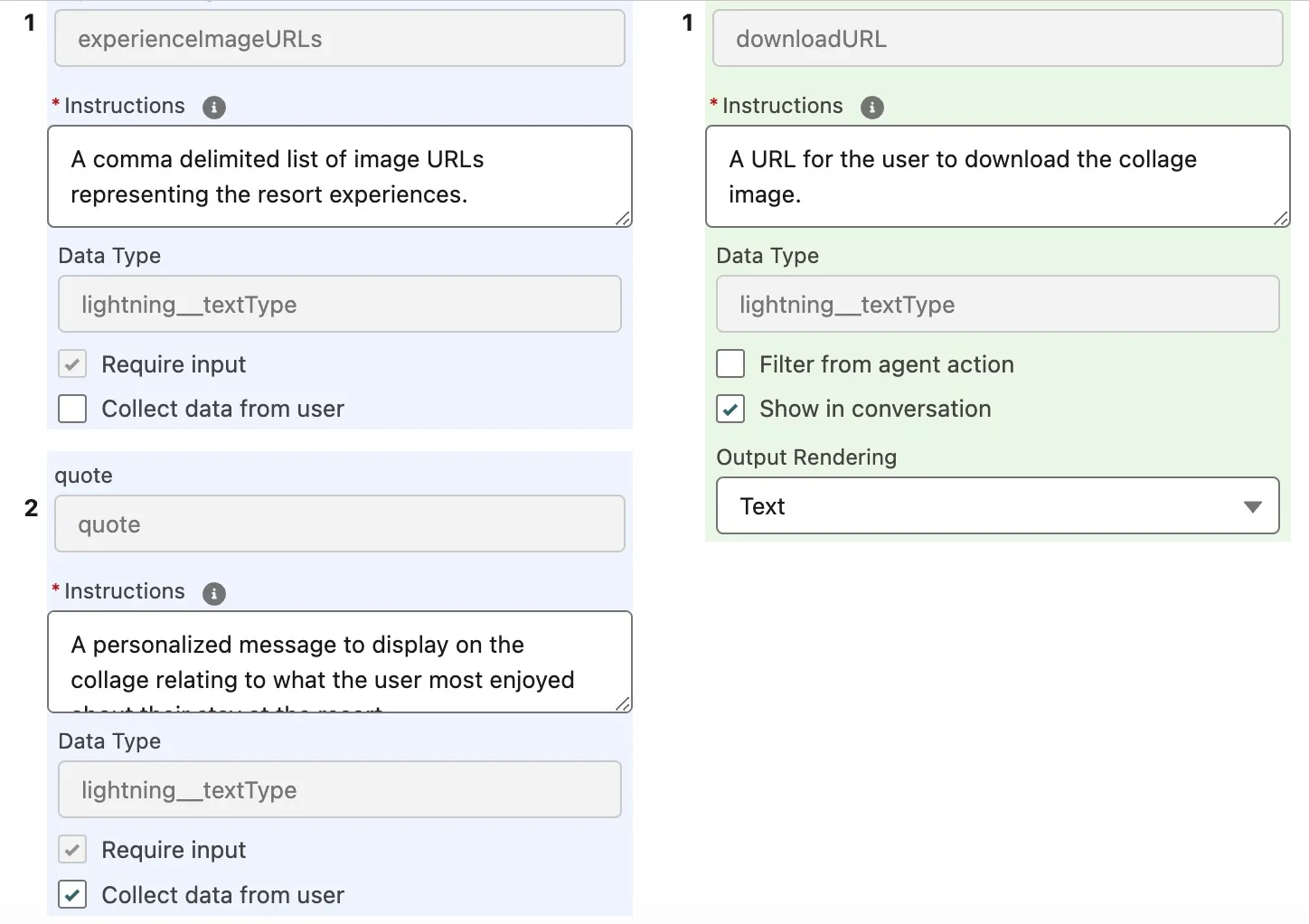The image size is (1309, 924).
Task: Toggle Require input checkbox for experienceImageURLs
Action: [x=72, y=364]
